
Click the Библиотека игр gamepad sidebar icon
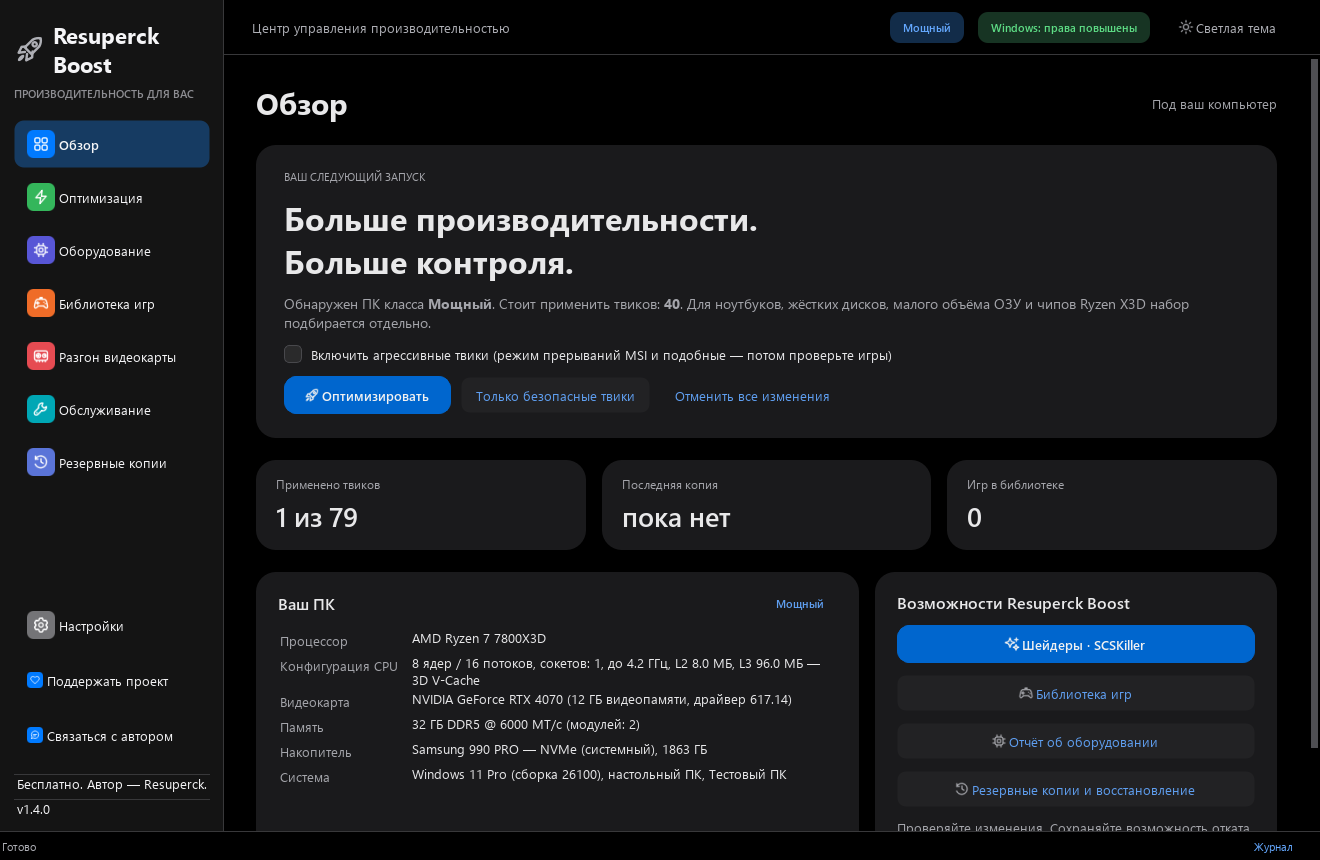pyautogui.click(x=41, y=304)
